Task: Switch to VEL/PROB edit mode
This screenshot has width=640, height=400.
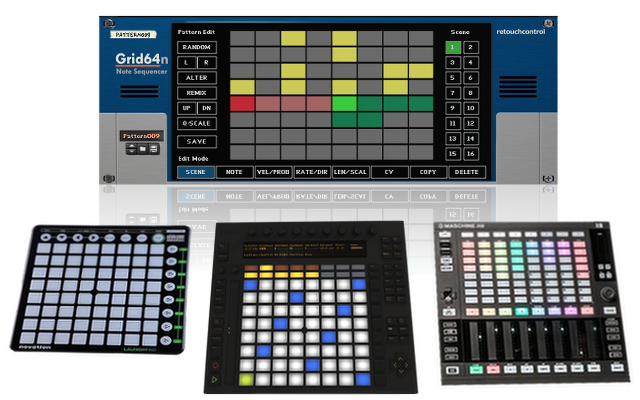Action: [x=273, y=172]
